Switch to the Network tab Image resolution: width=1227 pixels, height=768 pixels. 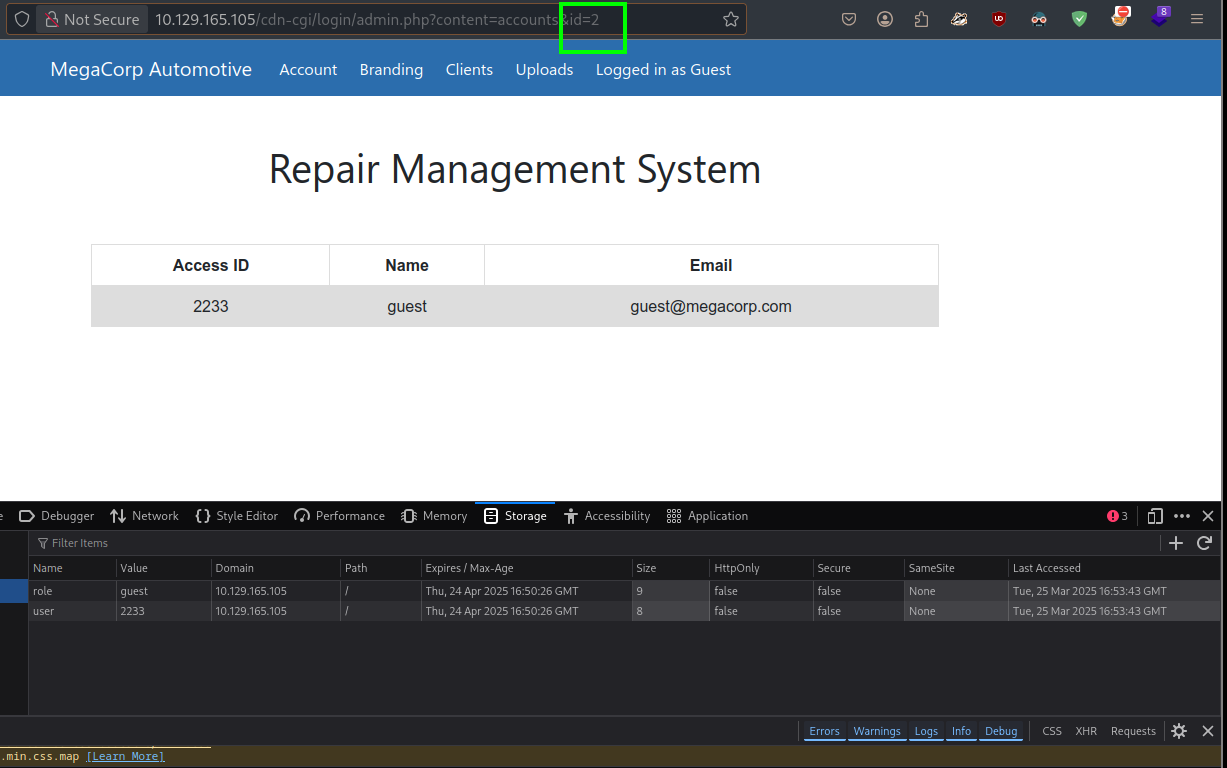(x=144, y=516)
